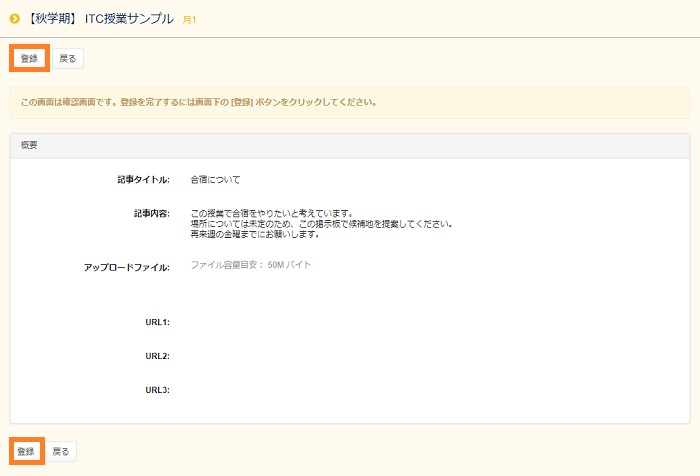Viewport: 700px width, 476px height.
Task: Click the アップロードファイル label
Action: tap(127, 267)
